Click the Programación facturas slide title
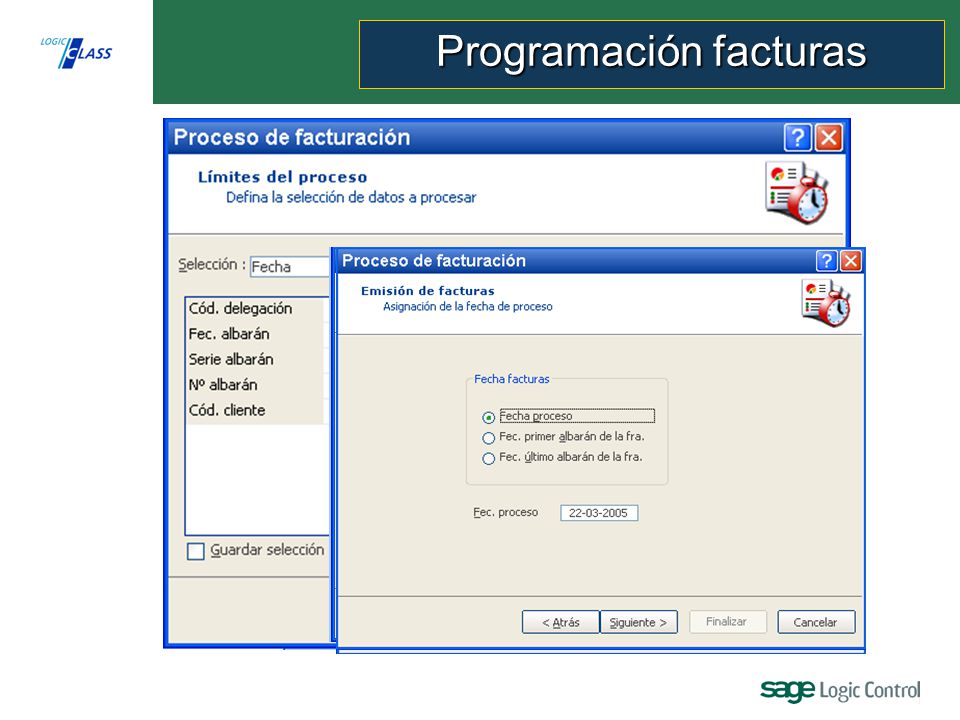The height and width of the screenshot is (720, 960). pyautogui.click(x=651, y=51)
